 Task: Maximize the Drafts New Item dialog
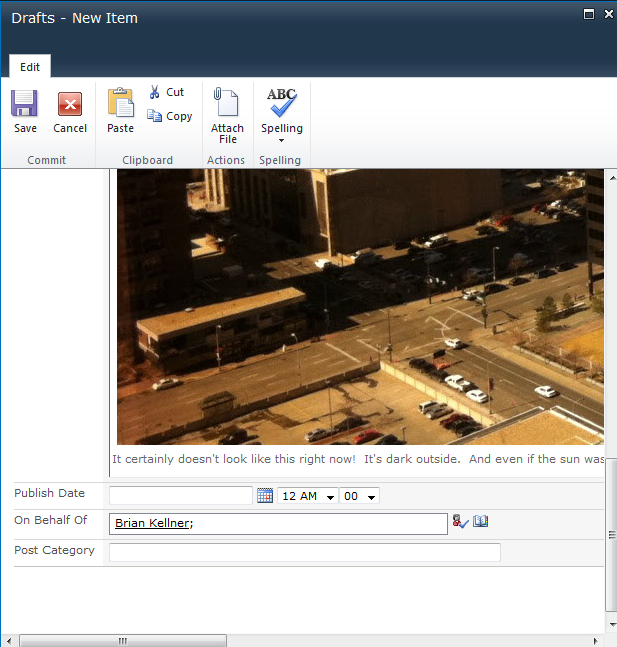[588, 14]
